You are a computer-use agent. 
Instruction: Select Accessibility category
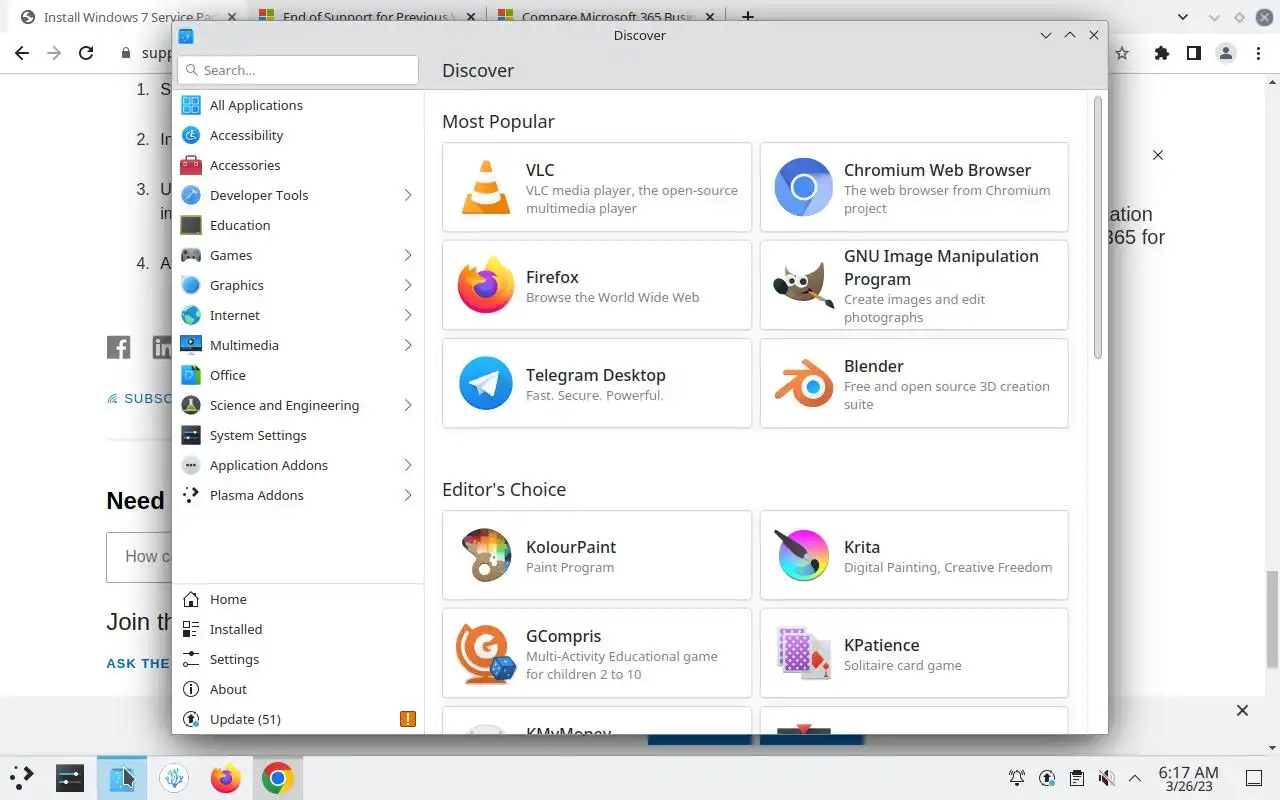tap(298, 135)
